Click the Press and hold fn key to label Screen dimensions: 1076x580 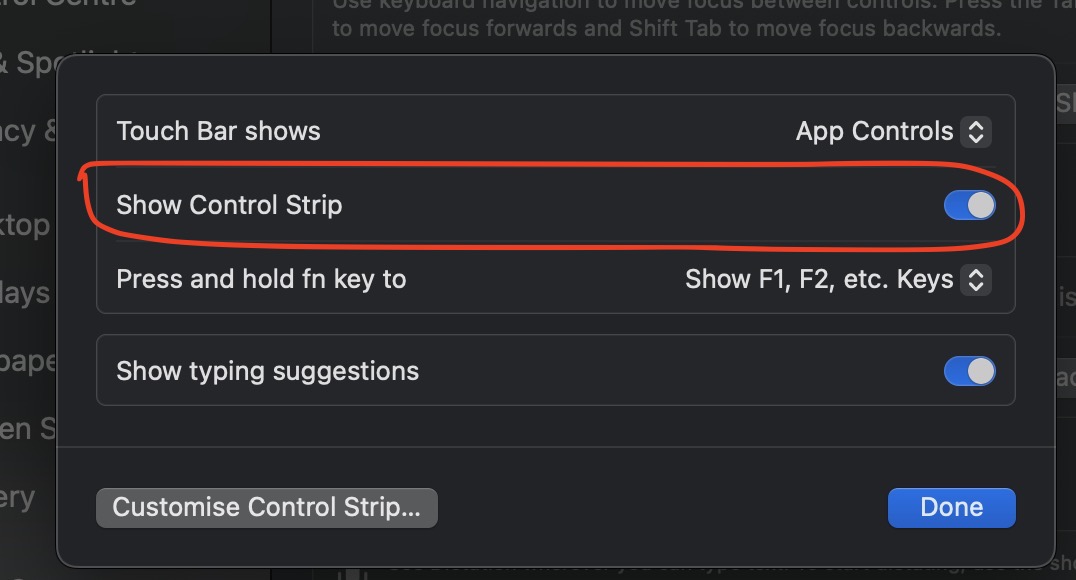(261, 279)
